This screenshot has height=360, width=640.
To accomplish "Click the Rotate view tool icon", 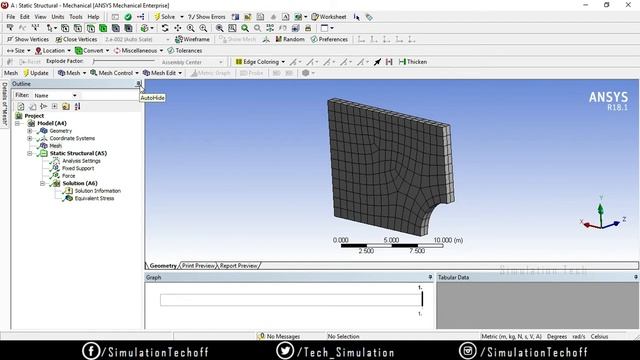I will click(x=165, y=28).
